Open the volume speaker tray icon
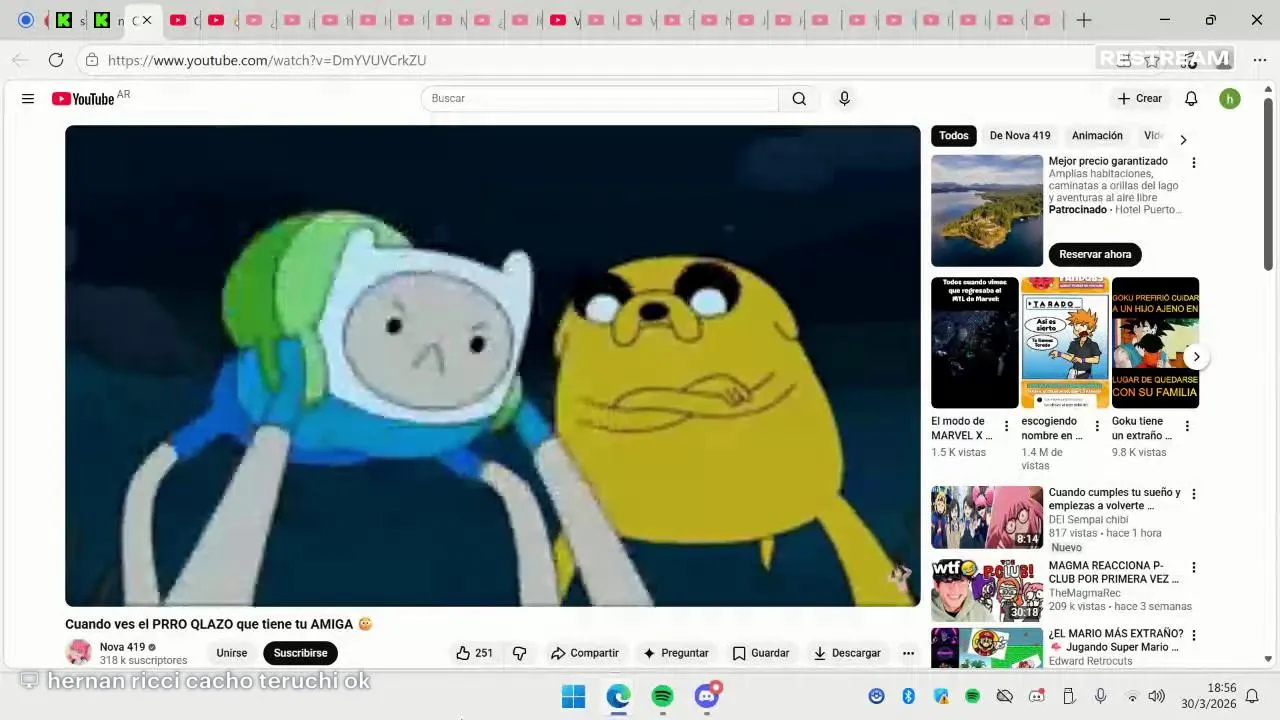Image resolution: width=1280 pixels, height=720 pixels. click(x=1156, y=696)
